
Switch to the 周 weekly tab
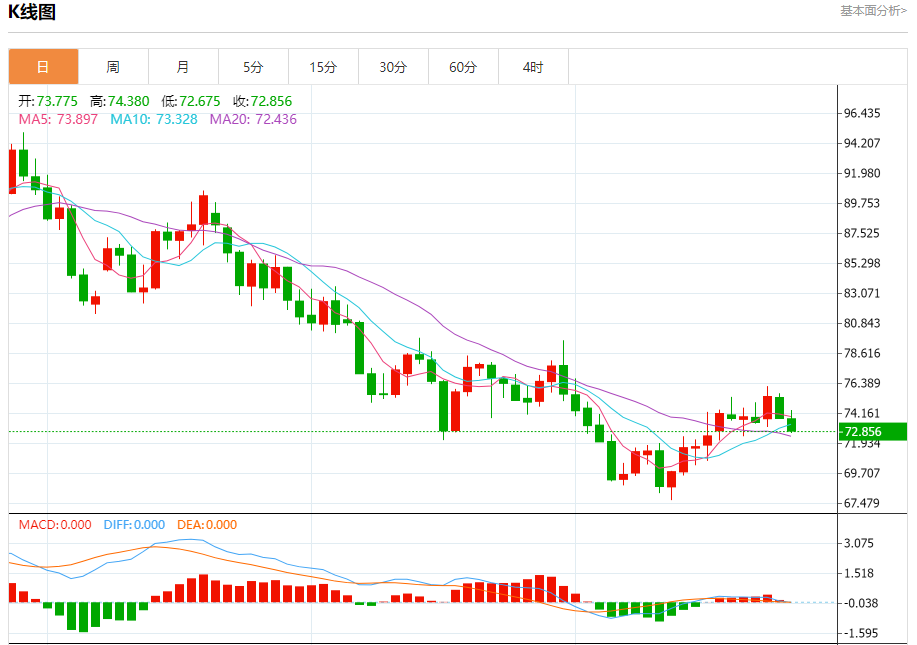point(113,67)
